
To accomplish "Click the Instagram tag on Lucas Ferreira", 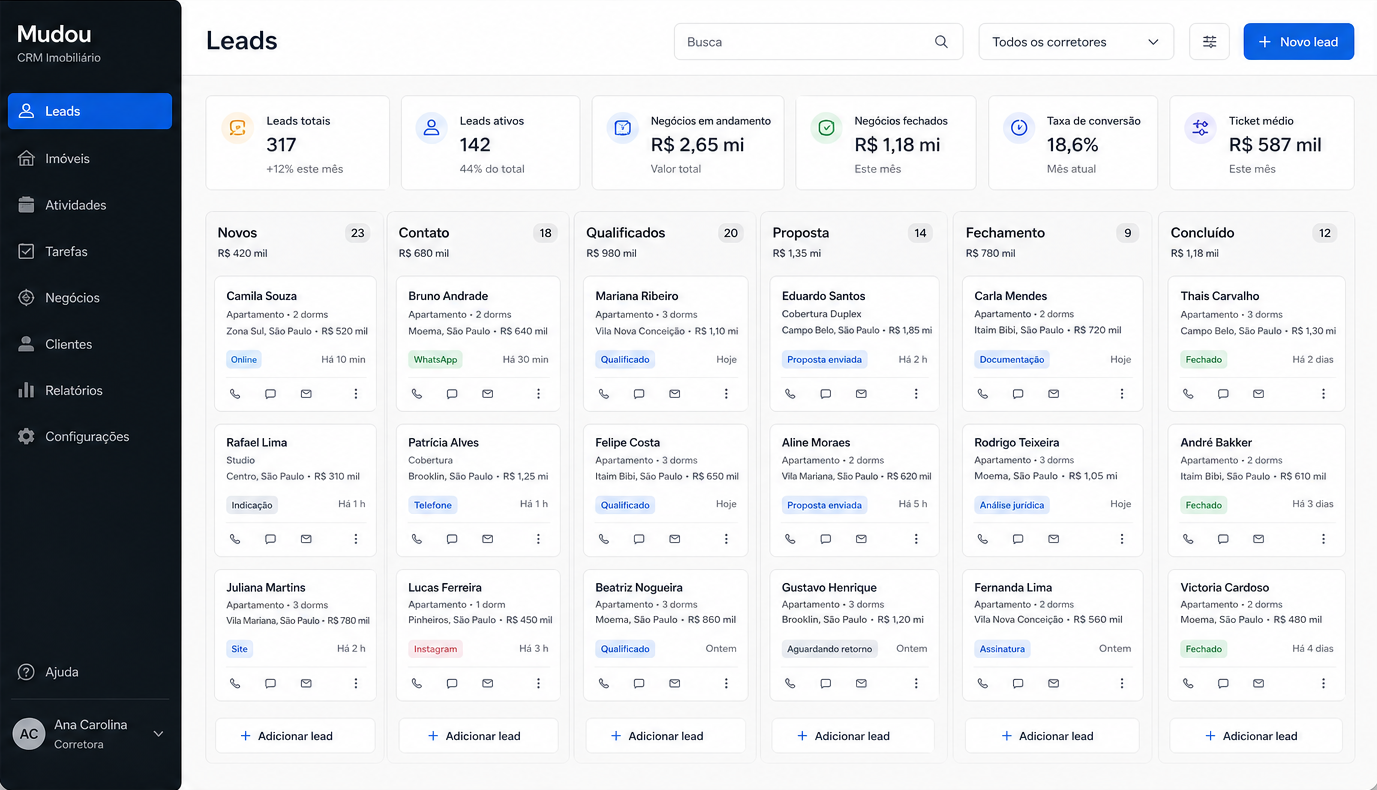I will (435, 649).
